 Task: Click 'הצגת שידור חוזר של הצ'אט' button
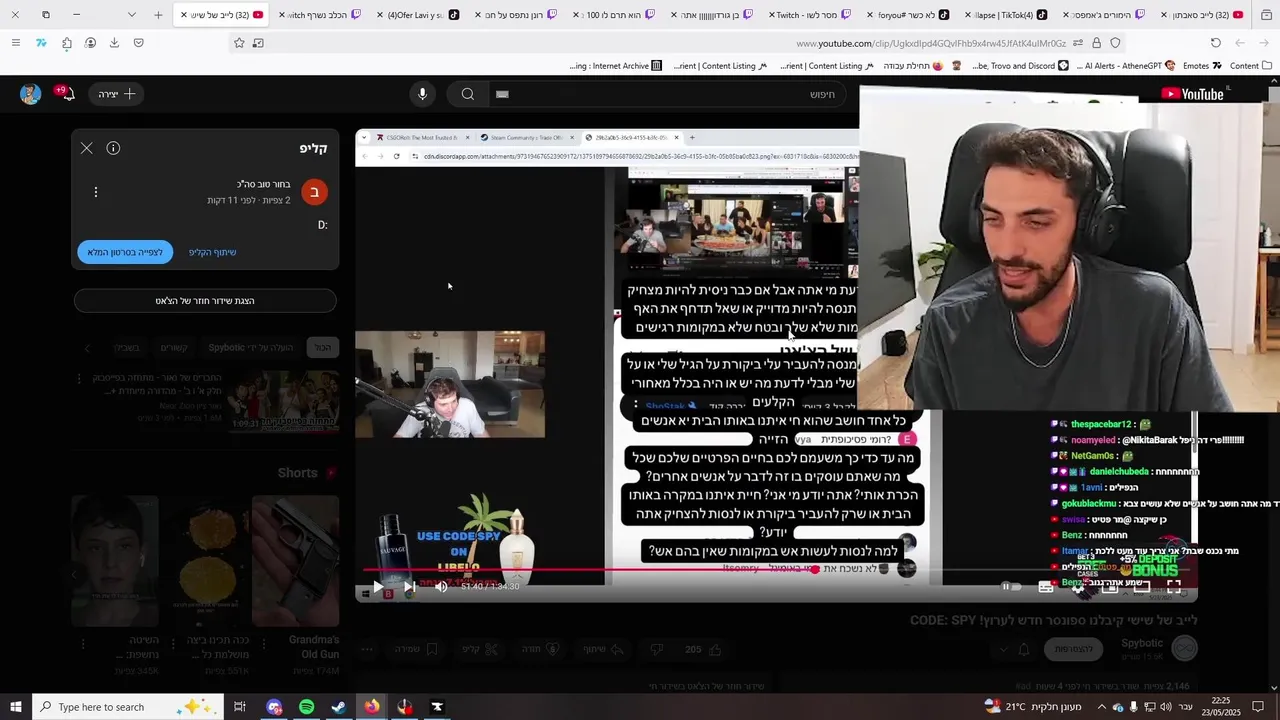click(205, 300)
